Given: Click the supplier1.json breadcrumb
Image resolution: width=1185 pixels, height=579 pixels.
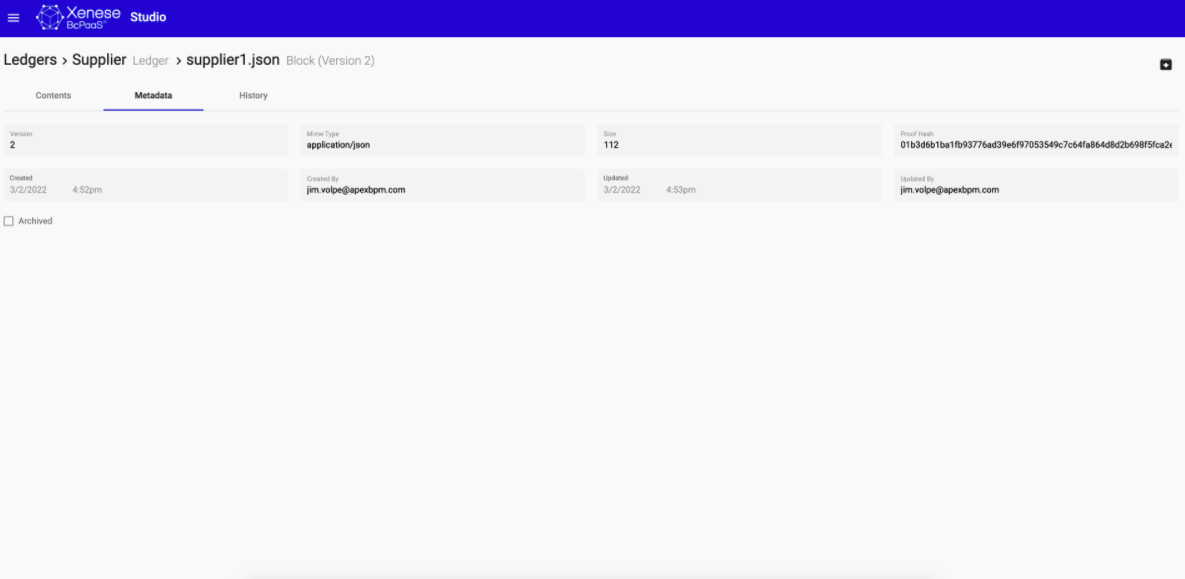Looking at the screenshot, I should click(233, 60).
